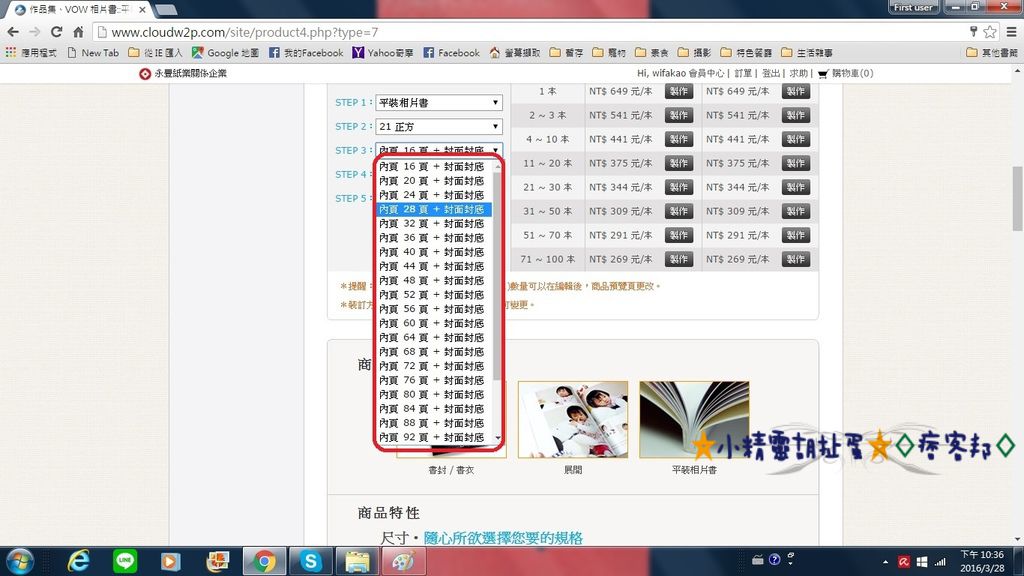Click the shopping cart 購物車(0) icon
The width and height of the screenshot is (1024, 576).
846,73
